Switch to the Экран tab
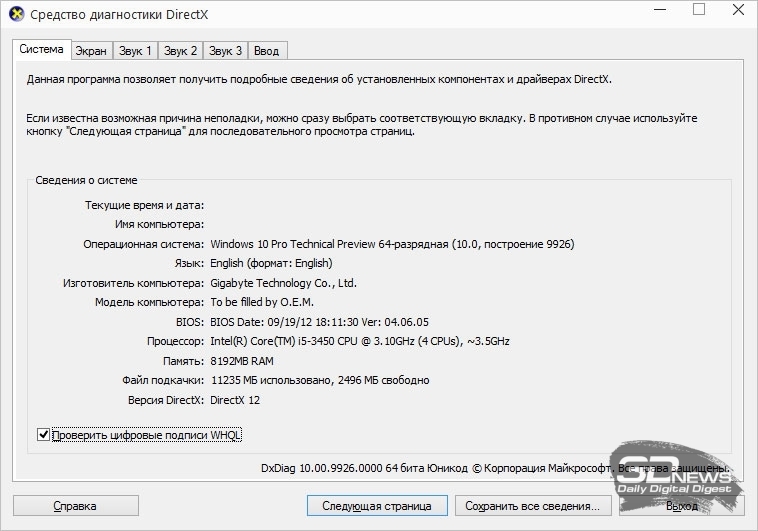The height and width of the screenshot is (531, 758). [91, 51]
